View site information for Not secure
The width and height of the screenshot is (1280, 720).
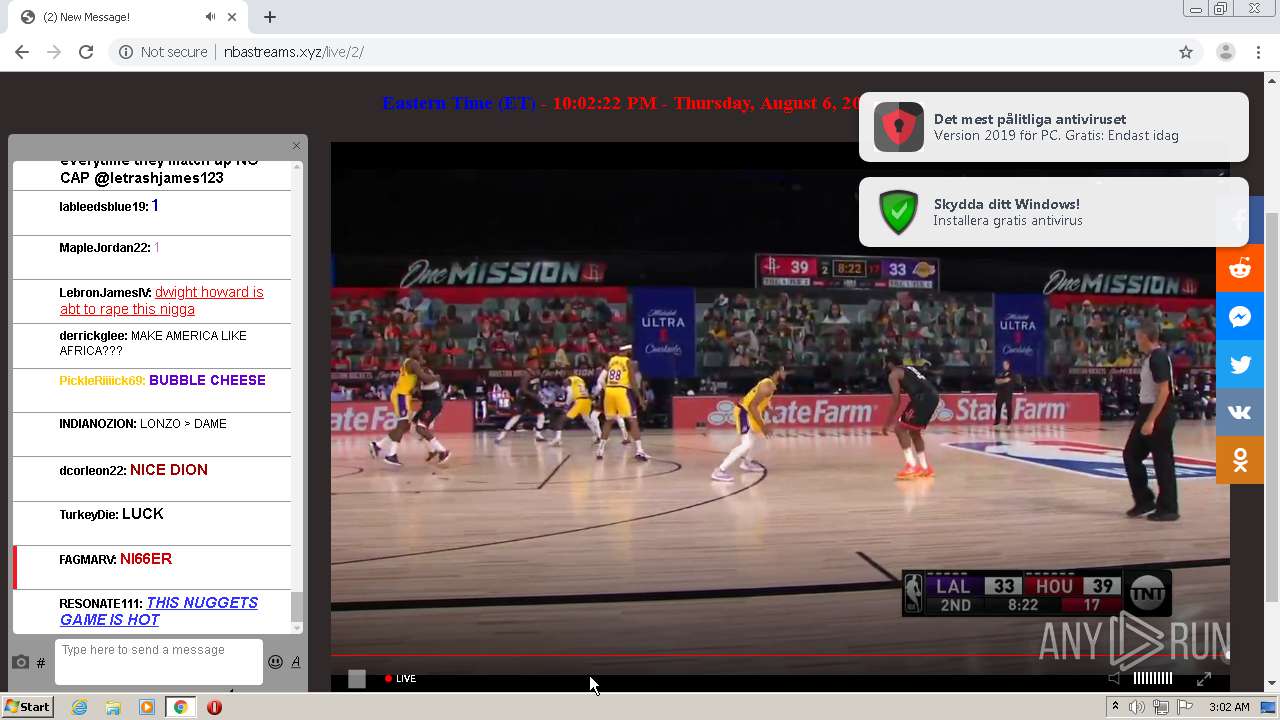(163, 52)
